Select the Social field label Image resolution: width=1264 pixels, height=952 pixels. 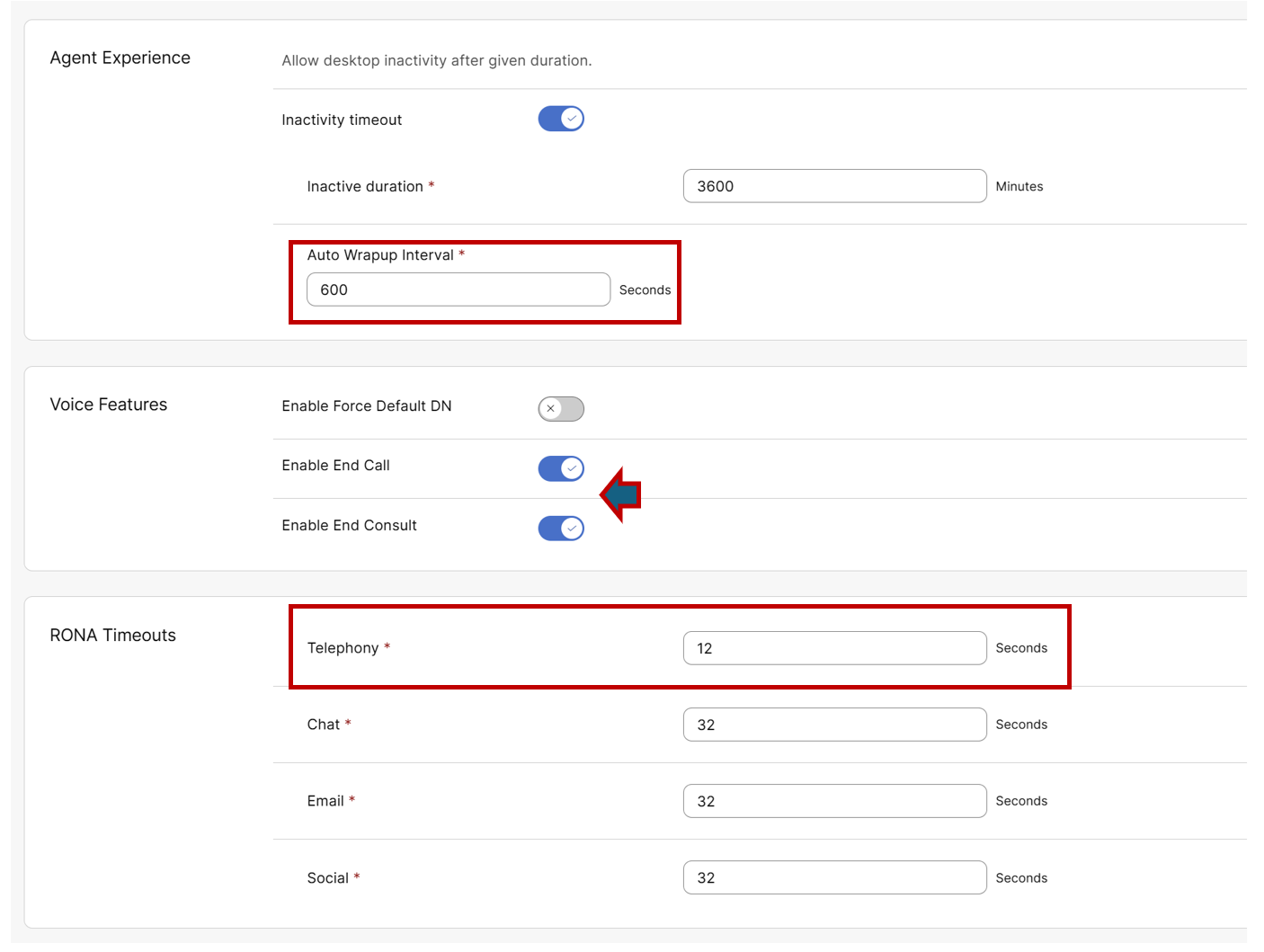(x=327, y=878)
